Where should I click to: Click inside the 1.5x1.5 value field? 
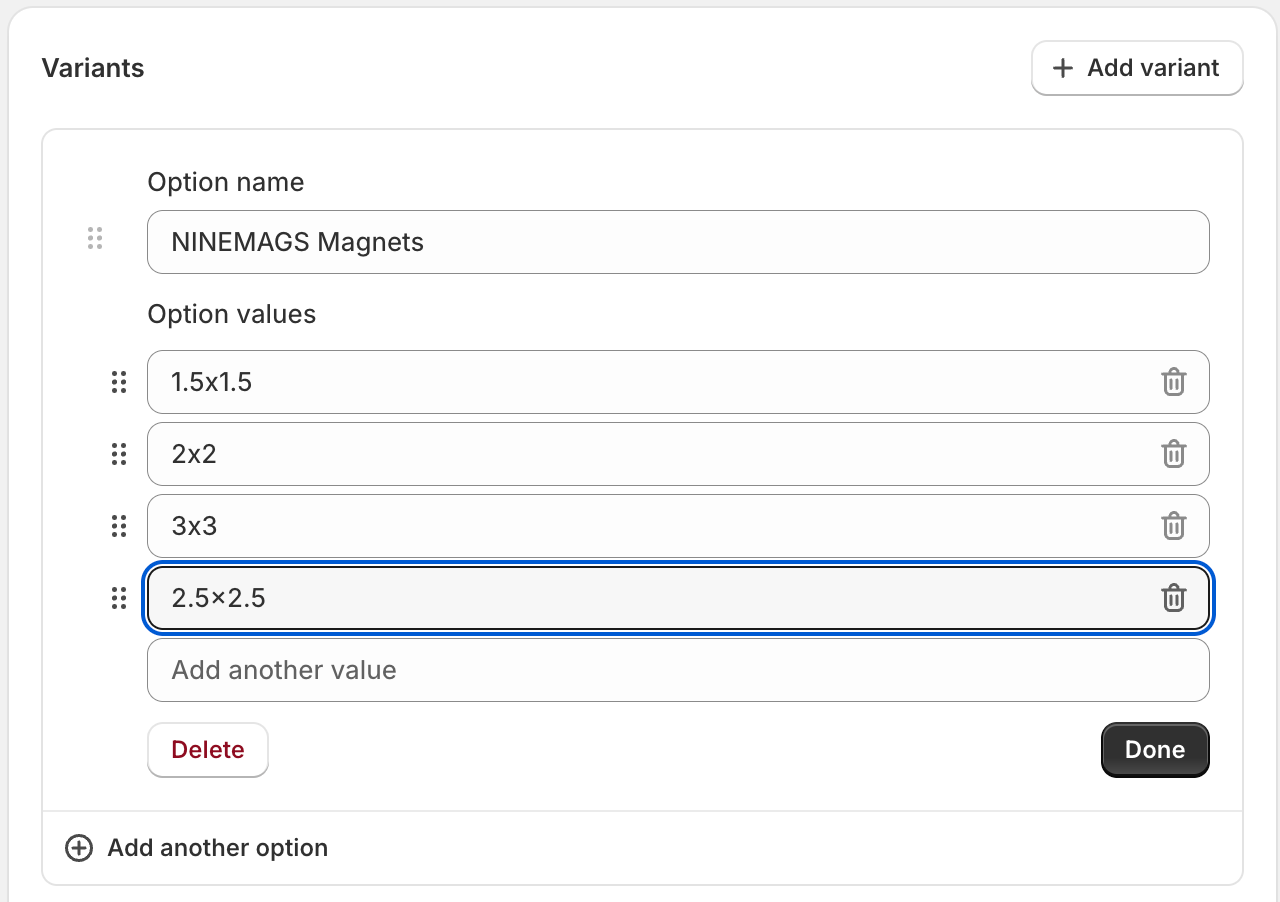coord(650,382)
